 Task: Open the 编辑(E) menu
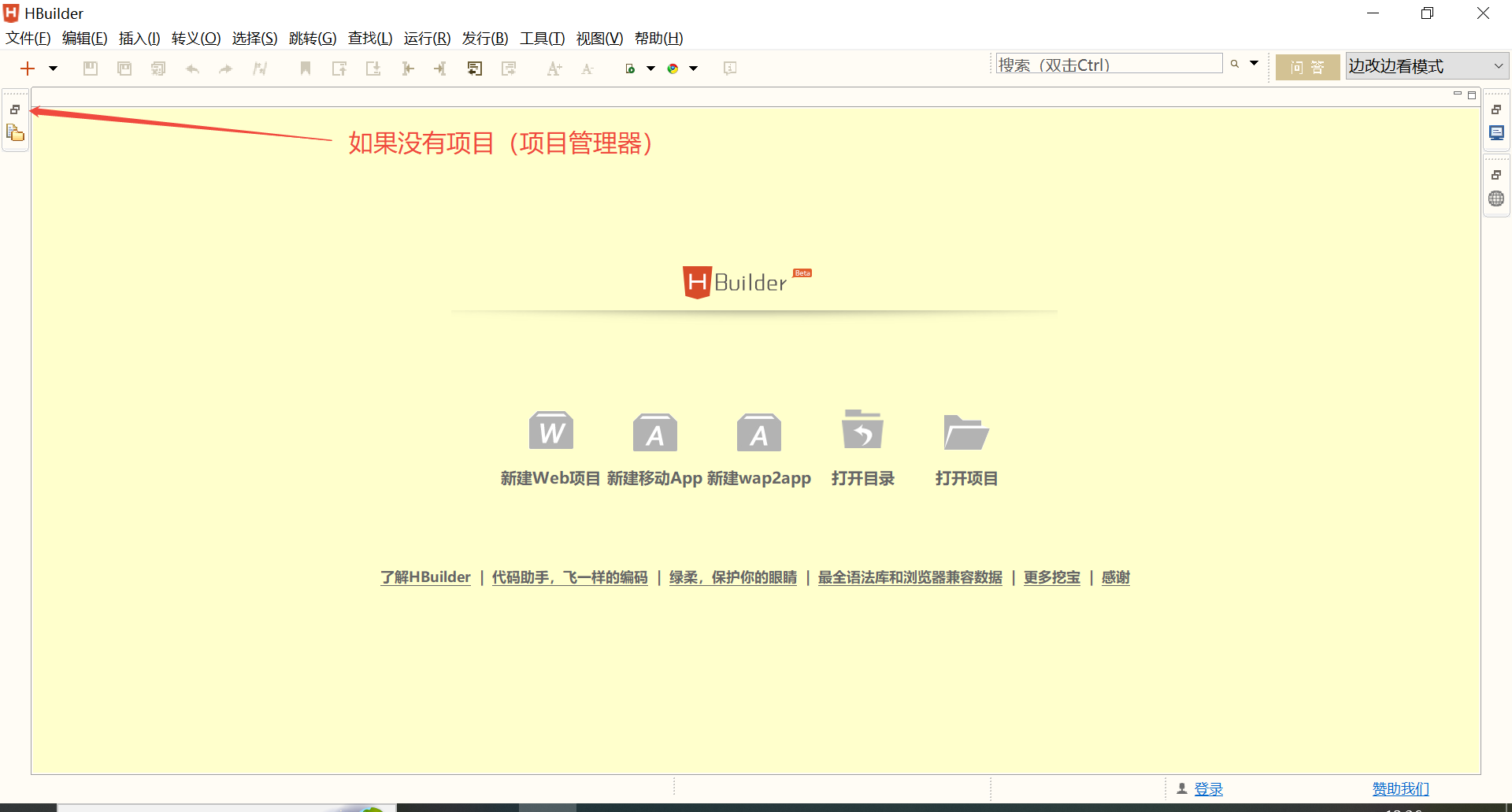pos(85,39)
